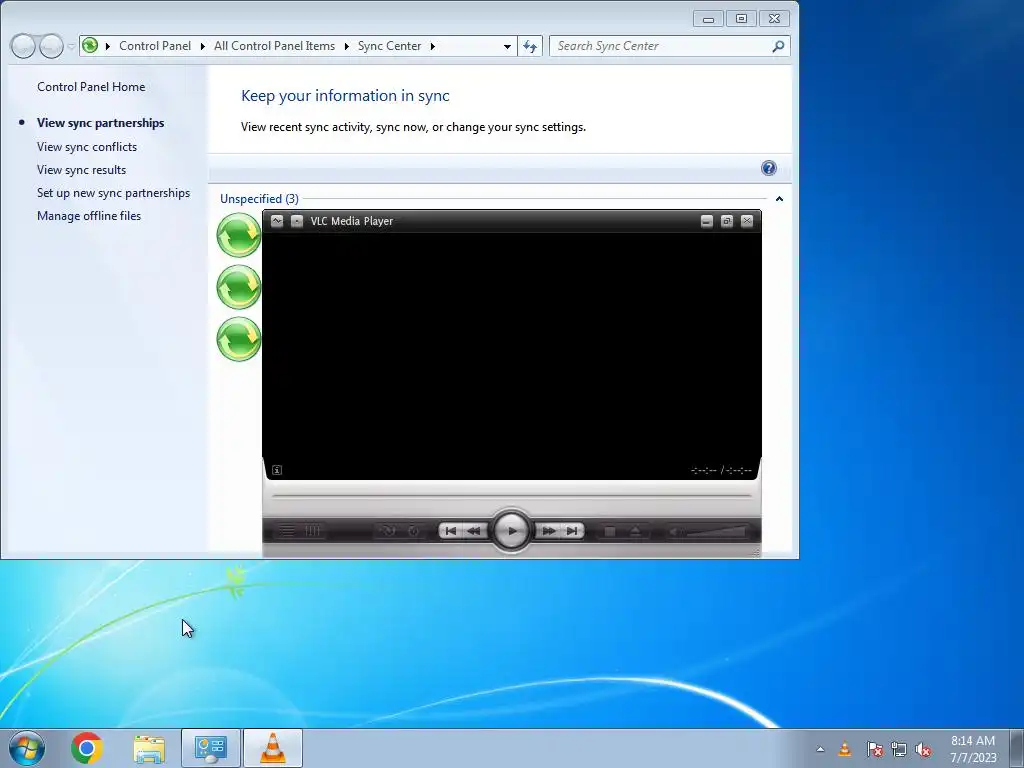Go forward in the Control Panel window
1024x768 pixels.
[51, 46]
